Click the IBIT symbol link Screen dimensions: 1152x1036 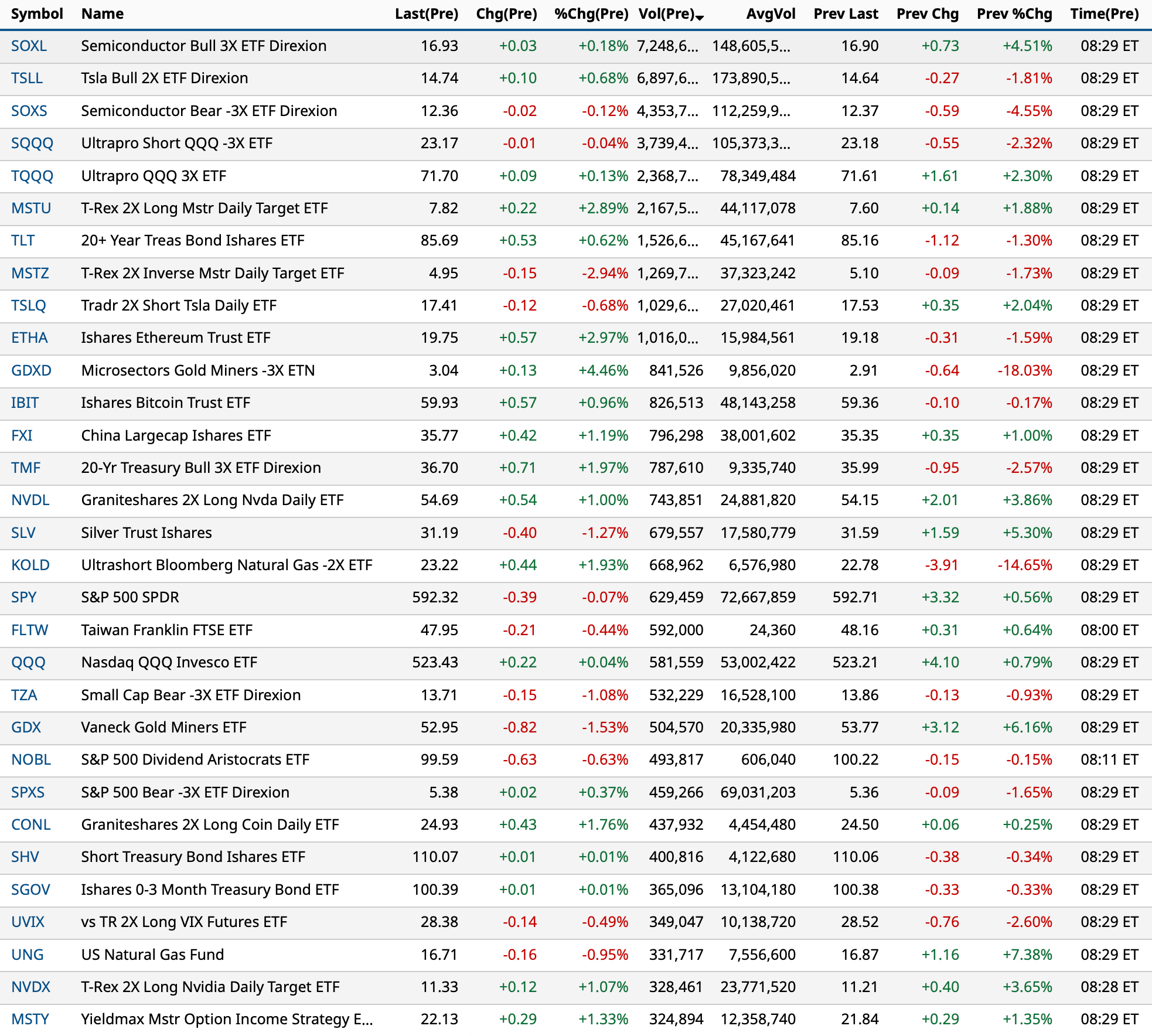[x=25, y=403]
